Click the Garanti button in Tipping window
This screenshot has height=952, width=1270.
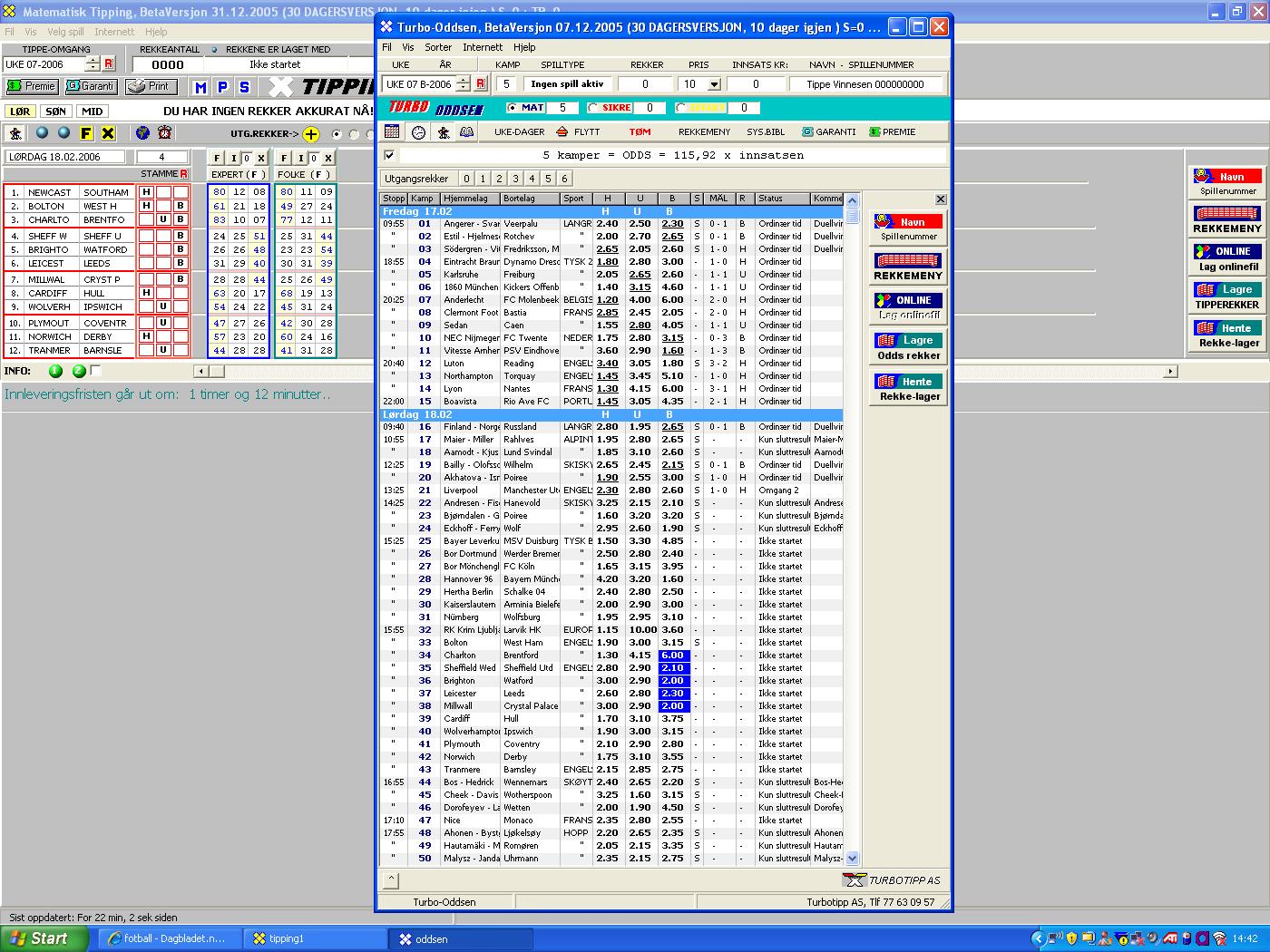point(92,86)
